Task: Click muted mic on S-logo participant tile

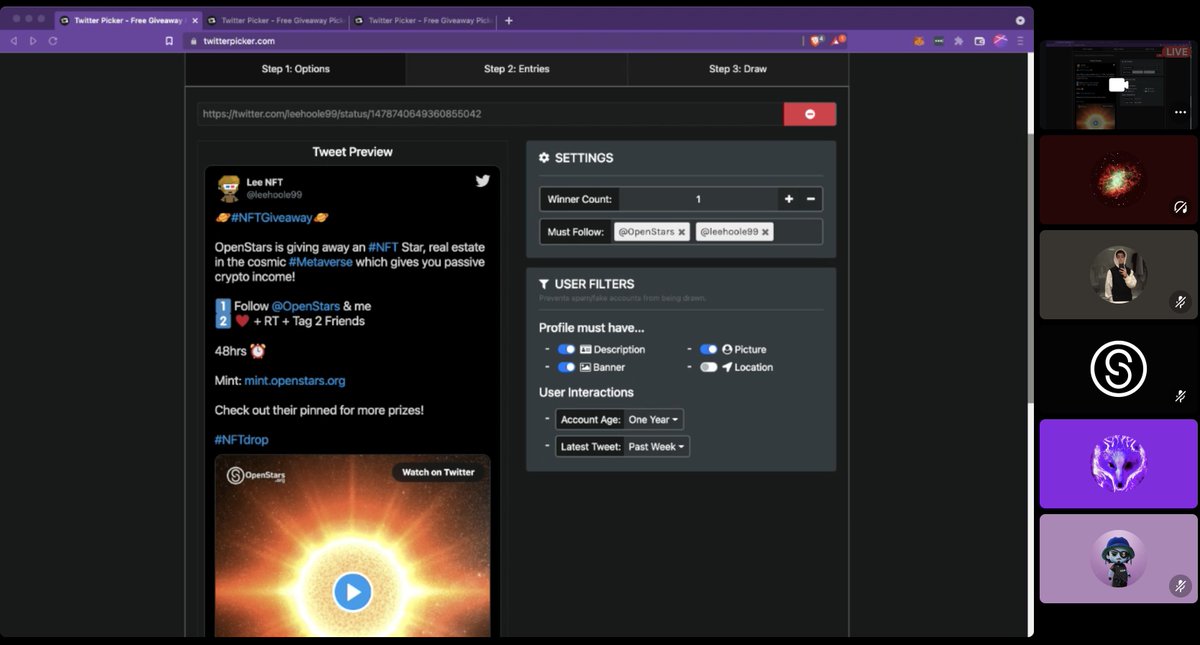Action: [1180, 396]
